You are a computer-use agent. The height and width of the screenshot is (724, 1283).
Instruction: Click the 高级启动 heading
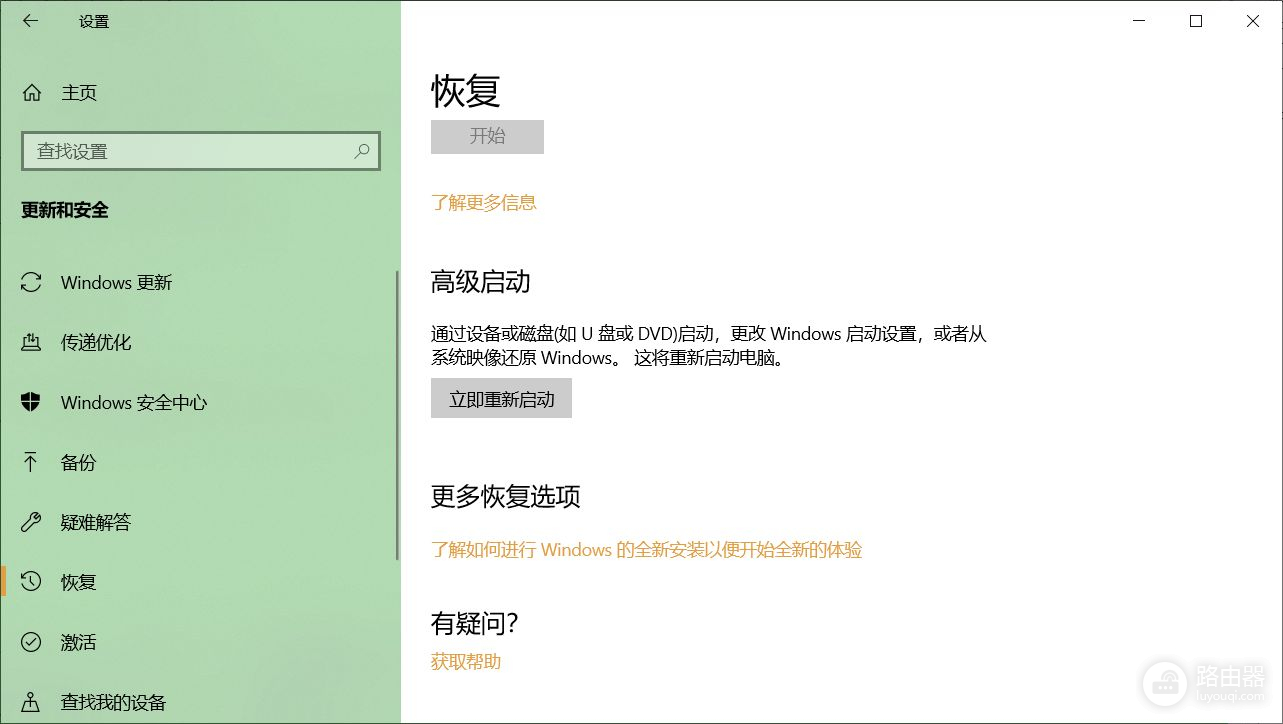click(481, 282)
